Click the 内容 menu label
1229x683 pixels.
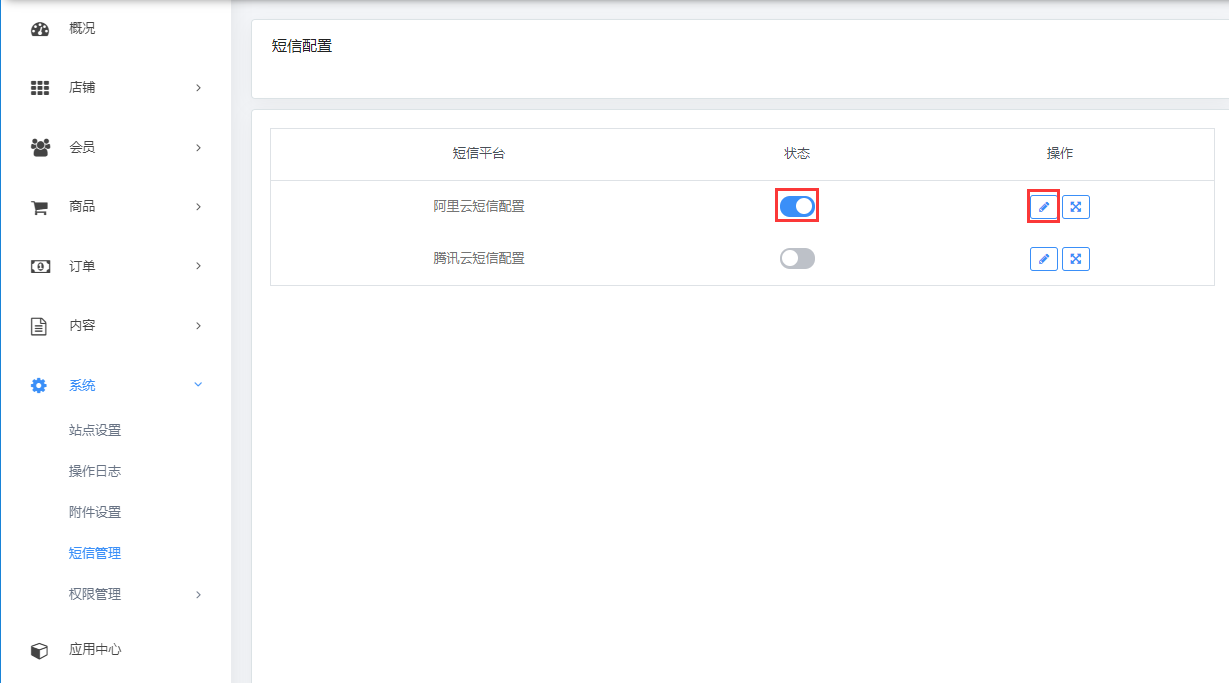click(x=82, y=326)
